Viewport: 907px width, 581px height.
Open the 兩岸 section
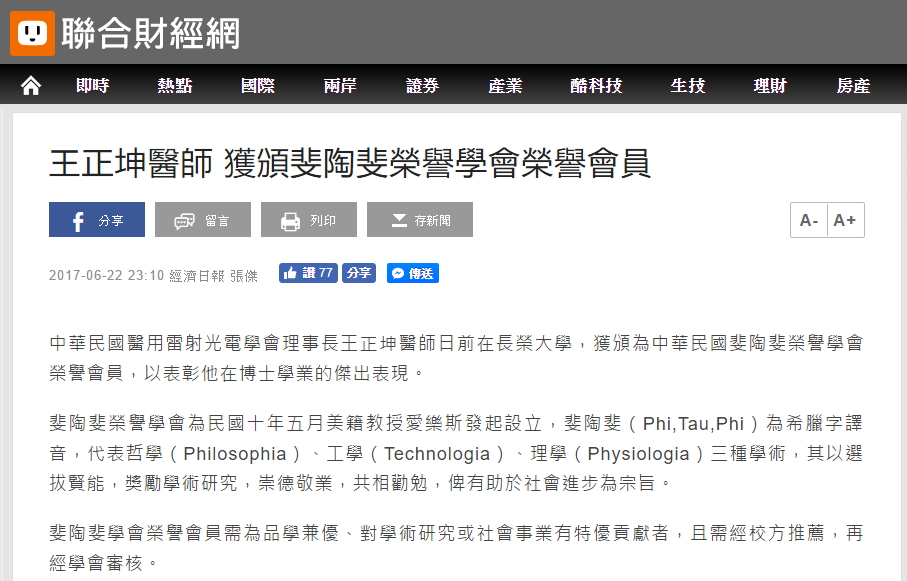[x=340, y=86]
